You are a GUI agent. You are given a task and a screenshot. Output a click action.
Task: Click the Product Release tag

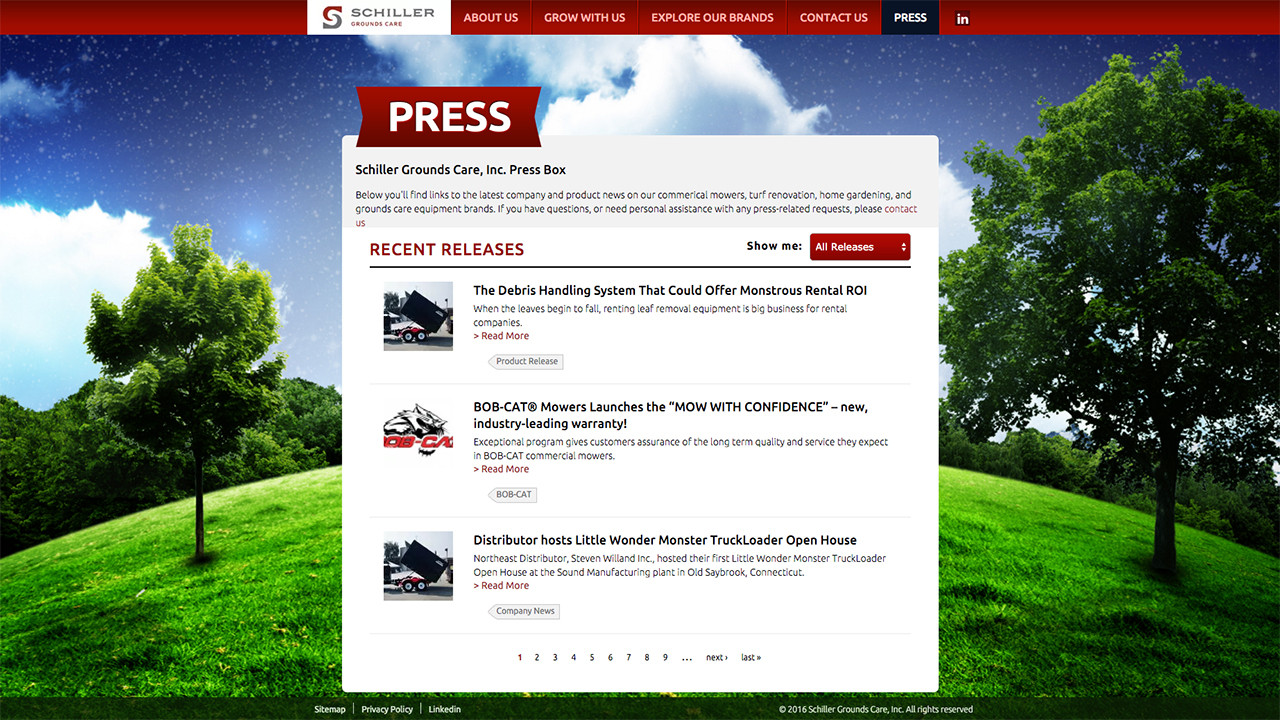[x=526, y=361]
